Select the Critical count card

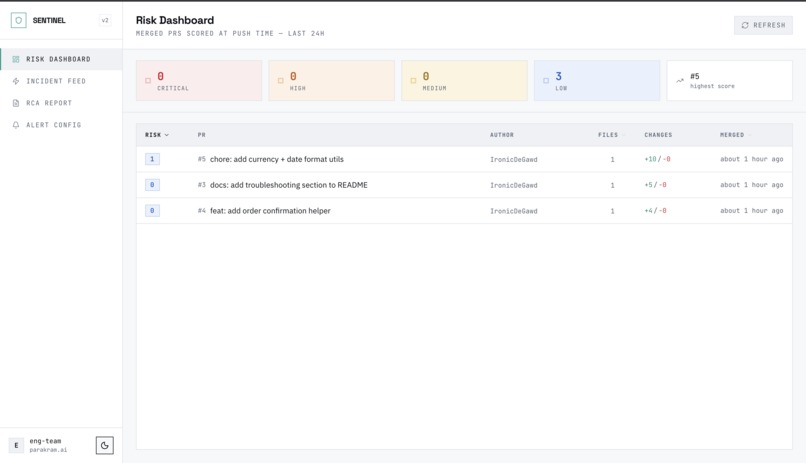point(199,81)
